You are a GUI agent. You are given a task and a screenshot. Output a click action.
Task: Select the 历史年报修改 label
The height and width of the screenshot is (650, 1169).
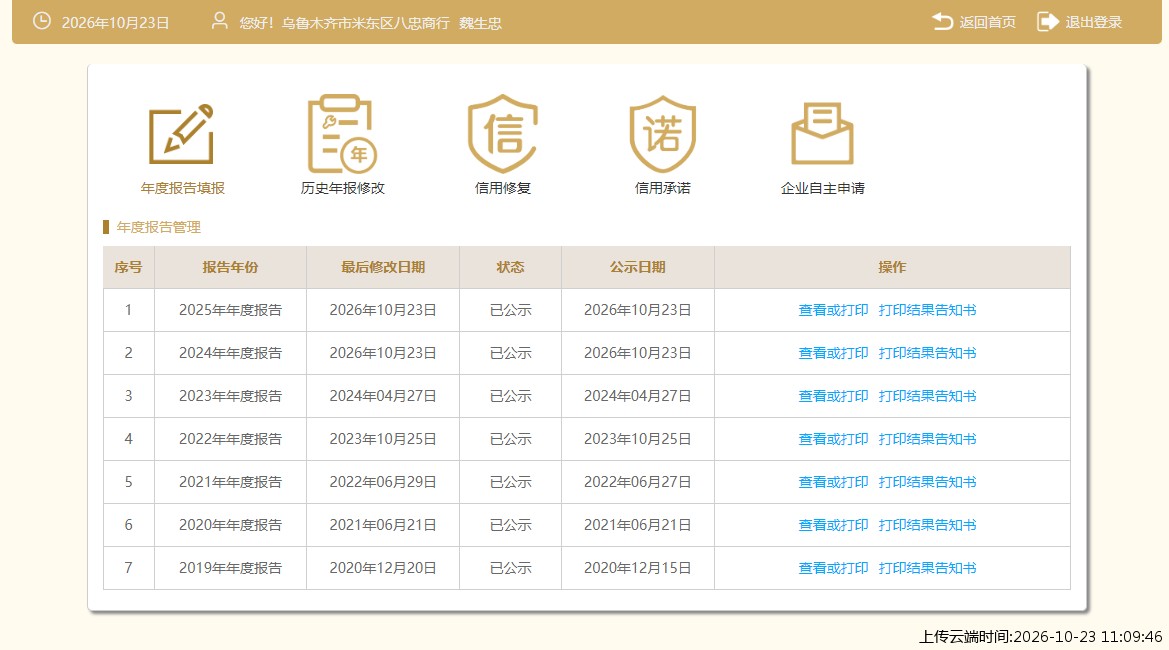pos(342,189)
